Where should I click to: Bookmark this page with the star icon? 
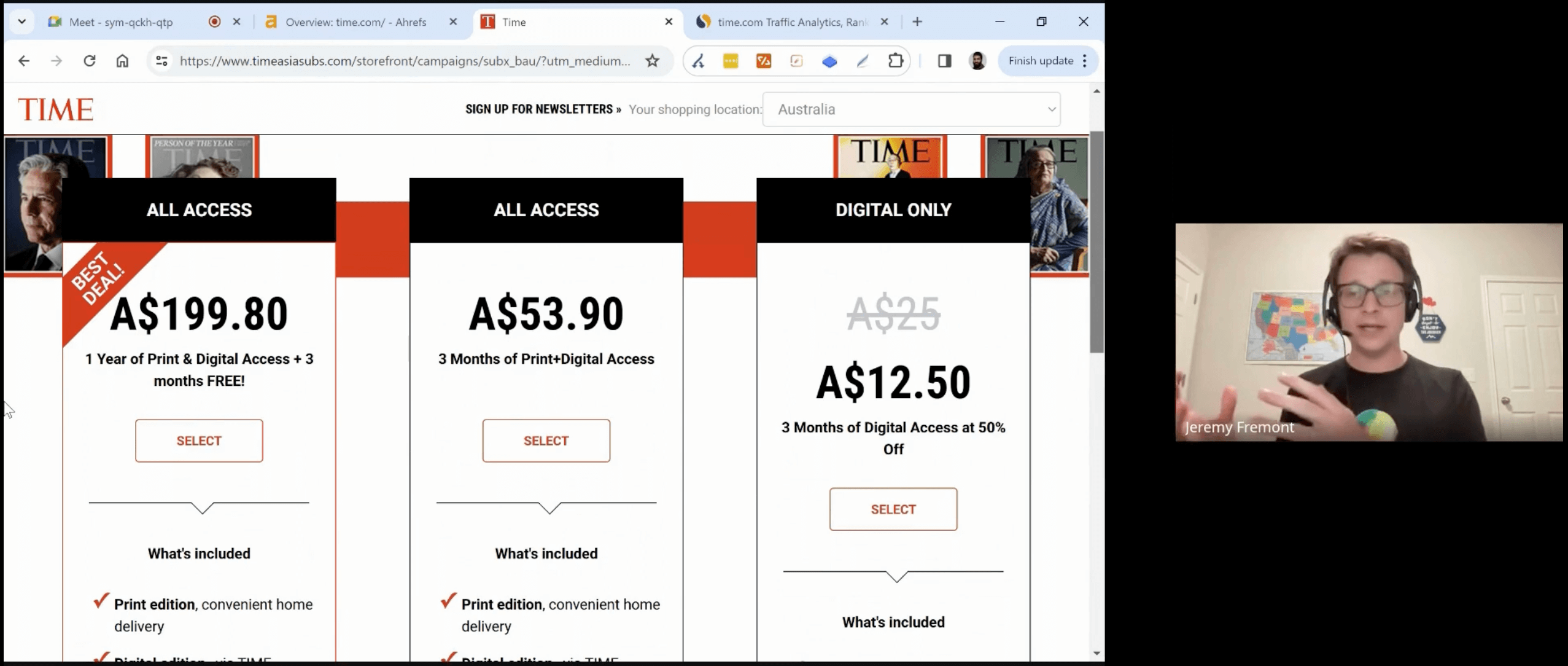pos(652,61)
